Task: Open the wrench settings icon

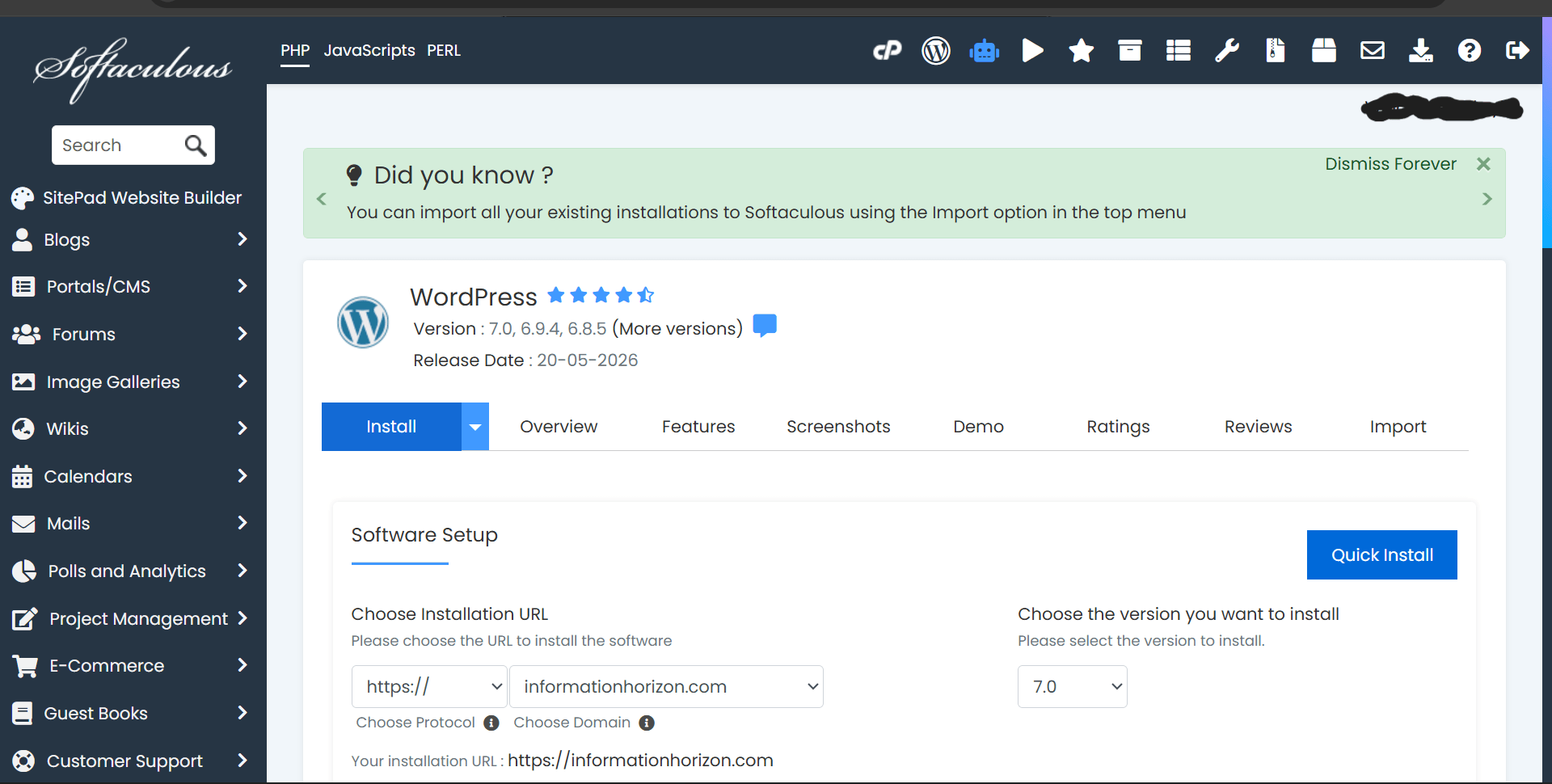Action: (1227, 51)
